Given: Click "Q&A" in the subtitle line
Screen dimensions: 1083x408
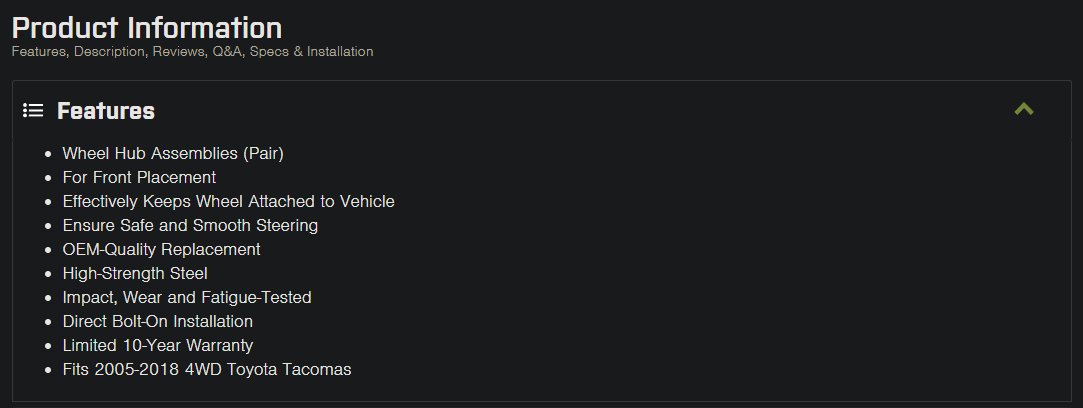Looking at the screenshot, I should (229, 52).
